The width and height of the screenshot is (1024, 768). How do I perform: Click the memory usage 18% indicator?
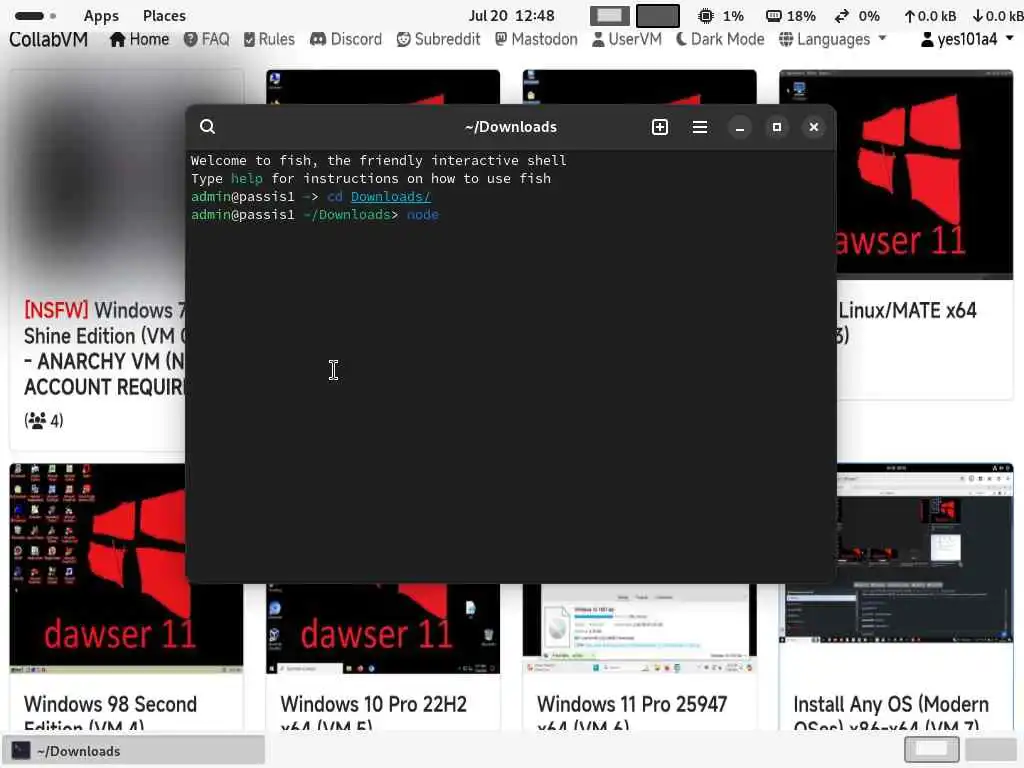pos(791,16)
